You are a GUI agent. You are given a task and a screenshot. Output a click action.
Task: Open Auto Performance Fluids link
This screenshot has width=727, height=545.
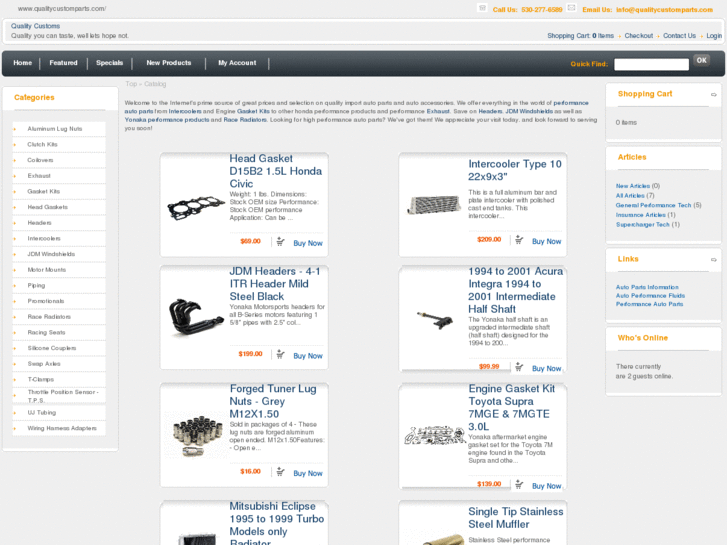tap(650, 296)
